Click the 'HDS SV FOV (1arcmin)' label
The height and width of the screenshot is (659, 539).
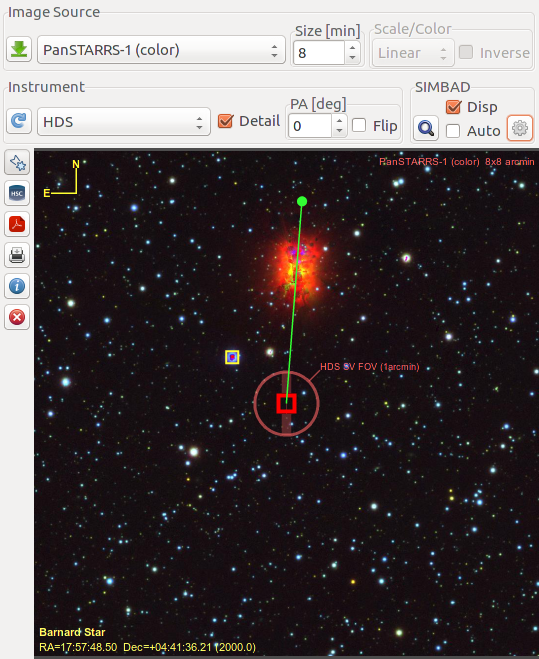click(370, 366)
